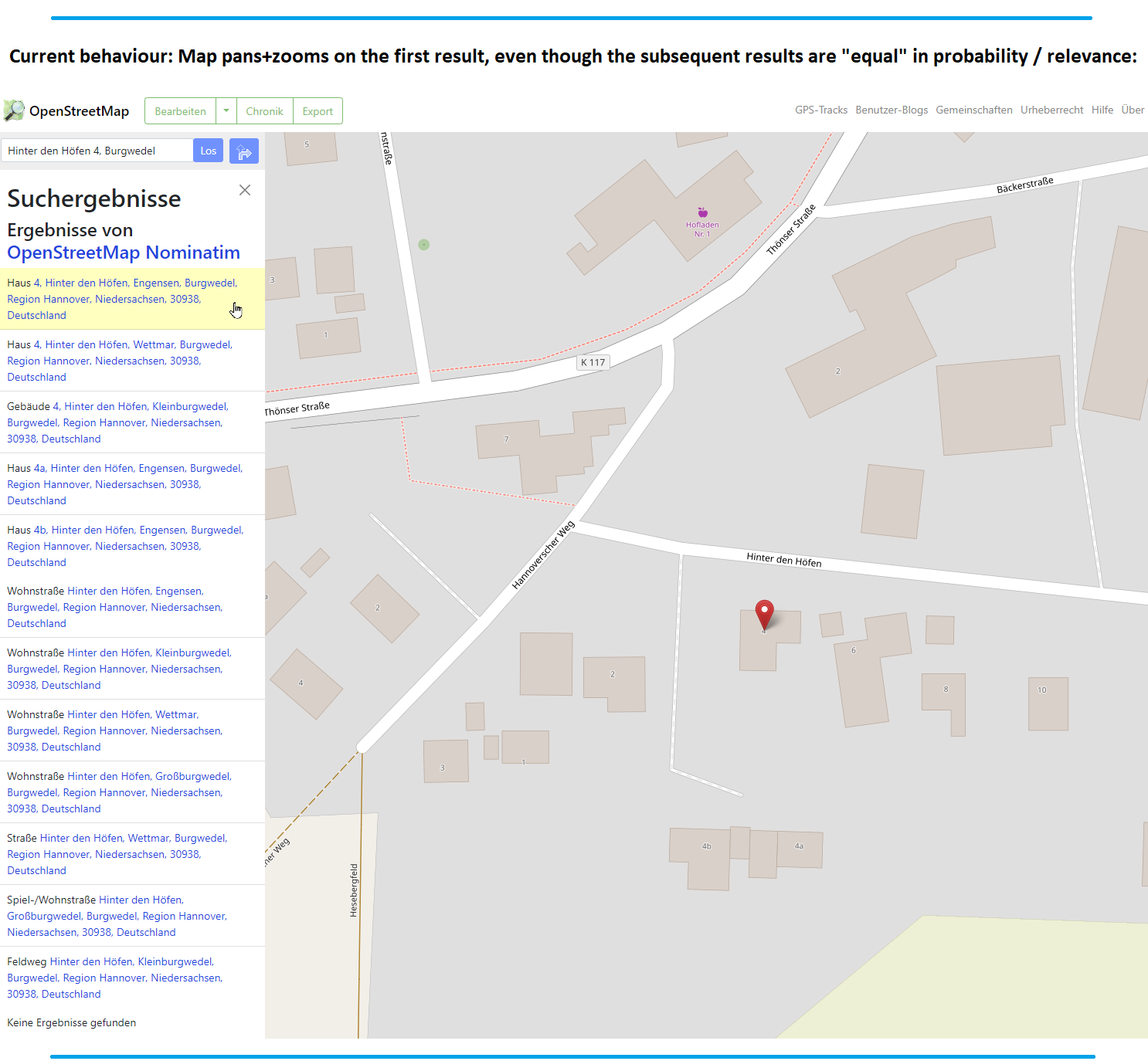Click the Hofladen Nr. 1 shop icon
The image size is (1148, 1061).
[702, 212]
